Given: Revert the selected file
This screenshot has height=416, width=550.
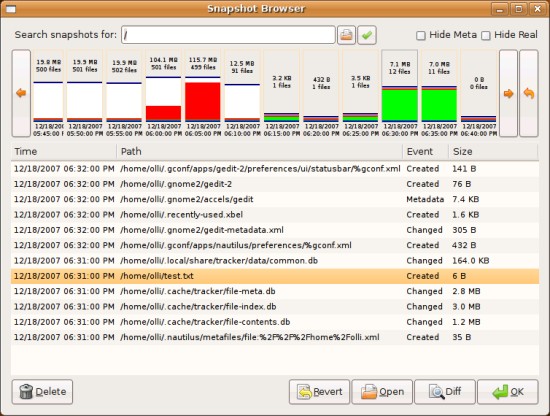Looking at the screenshot, I should pyautogui.click(x=320, y=392).
